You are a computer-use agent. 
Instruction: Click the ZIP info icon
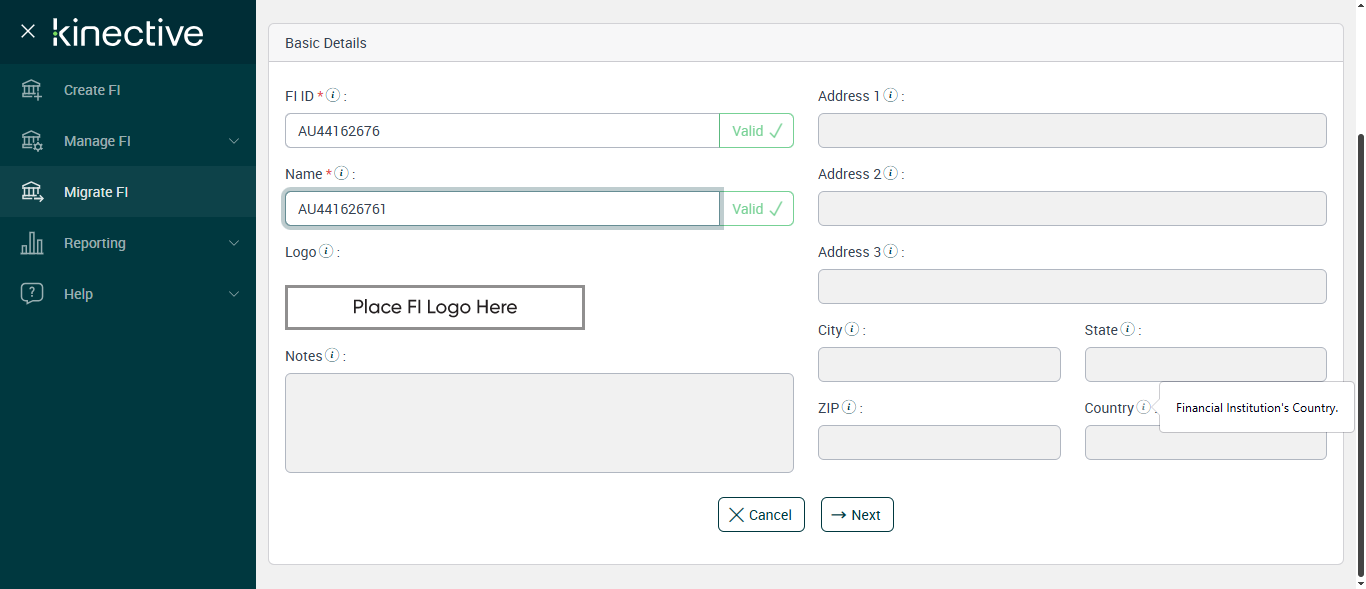coord(849,408)
